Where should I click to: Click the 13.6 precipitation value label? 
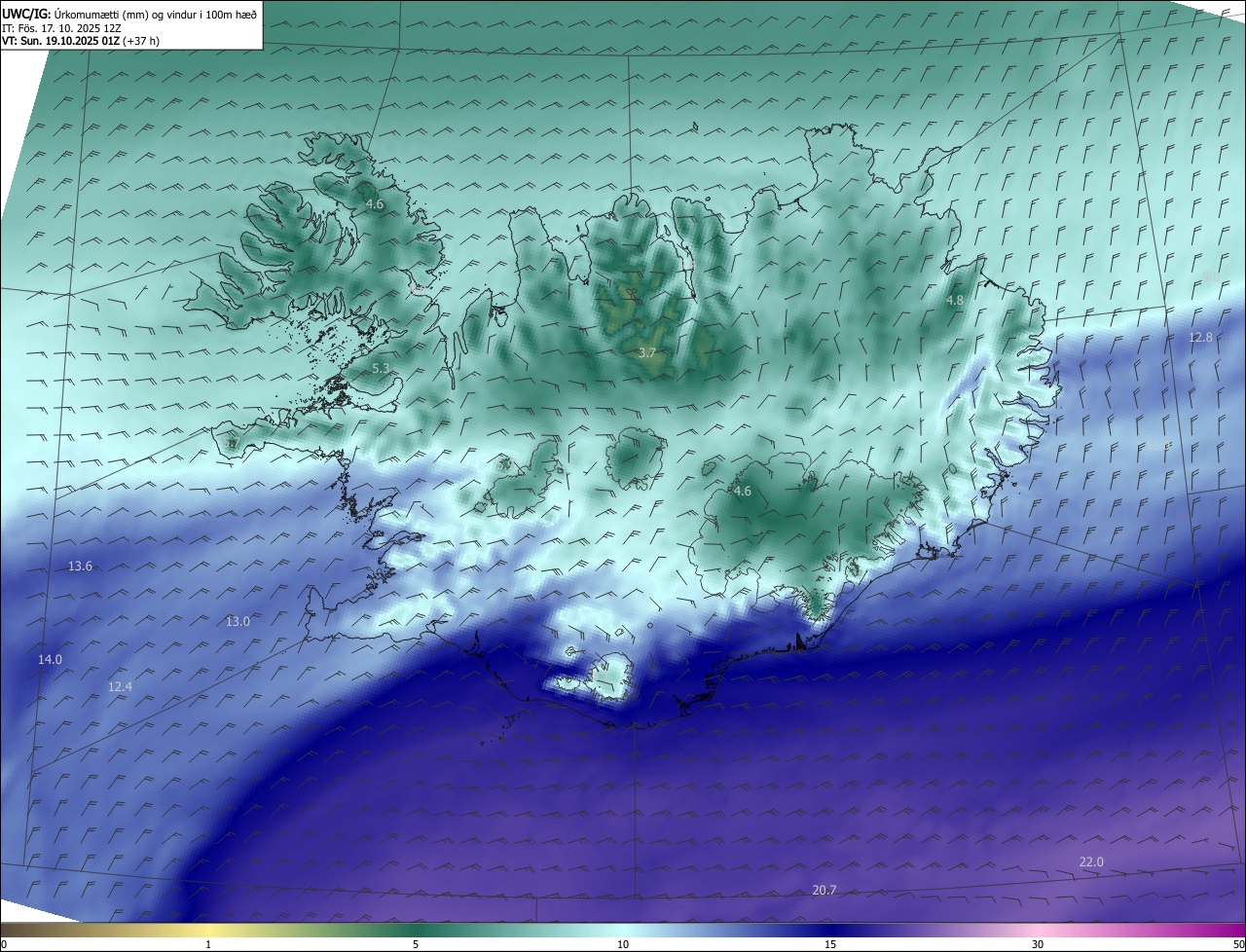coord(81,567)
